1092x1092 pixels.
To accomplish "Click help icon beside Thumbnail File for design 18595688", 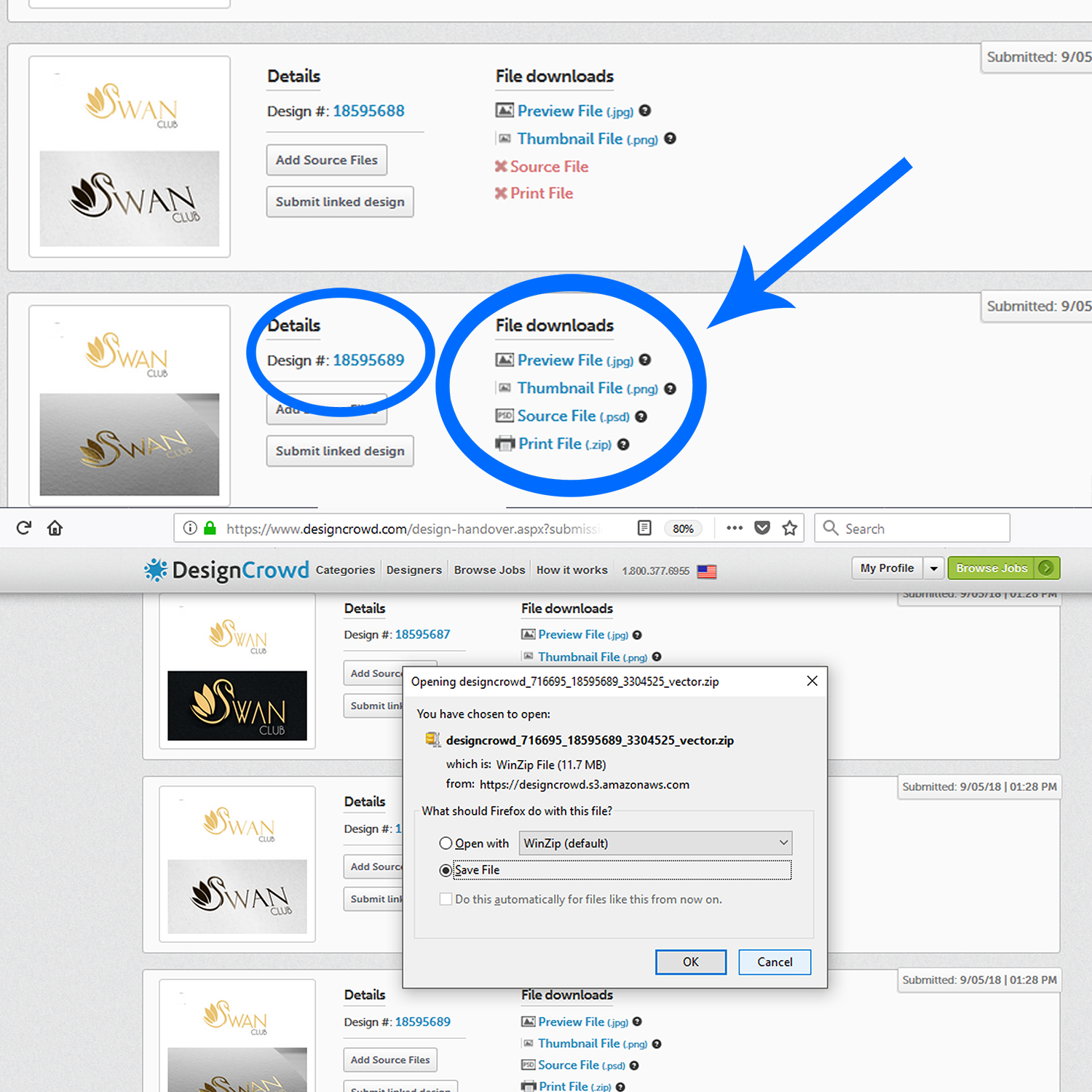I will coord(670,138).
